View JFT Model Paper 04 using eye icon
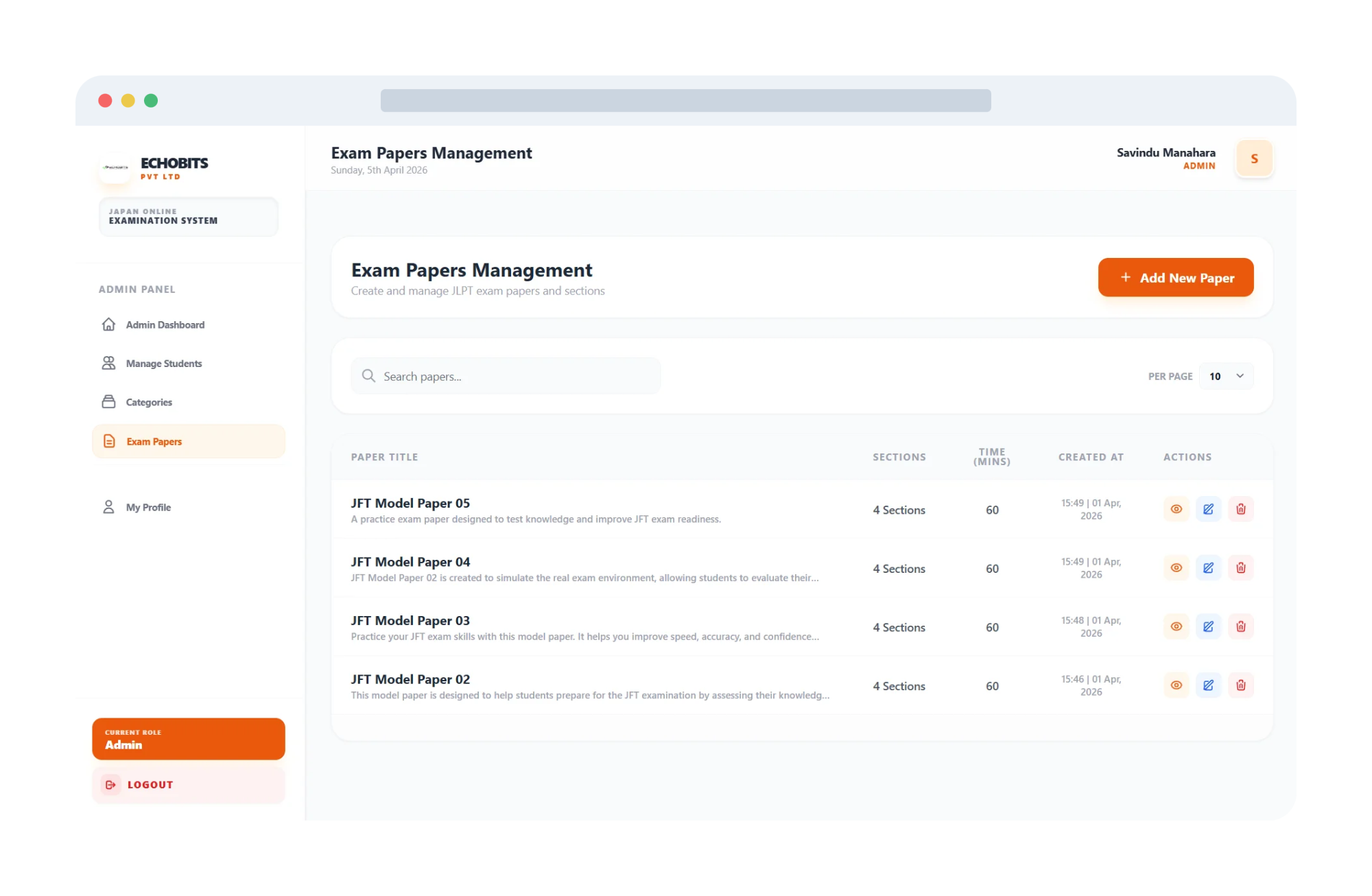 1176,568
